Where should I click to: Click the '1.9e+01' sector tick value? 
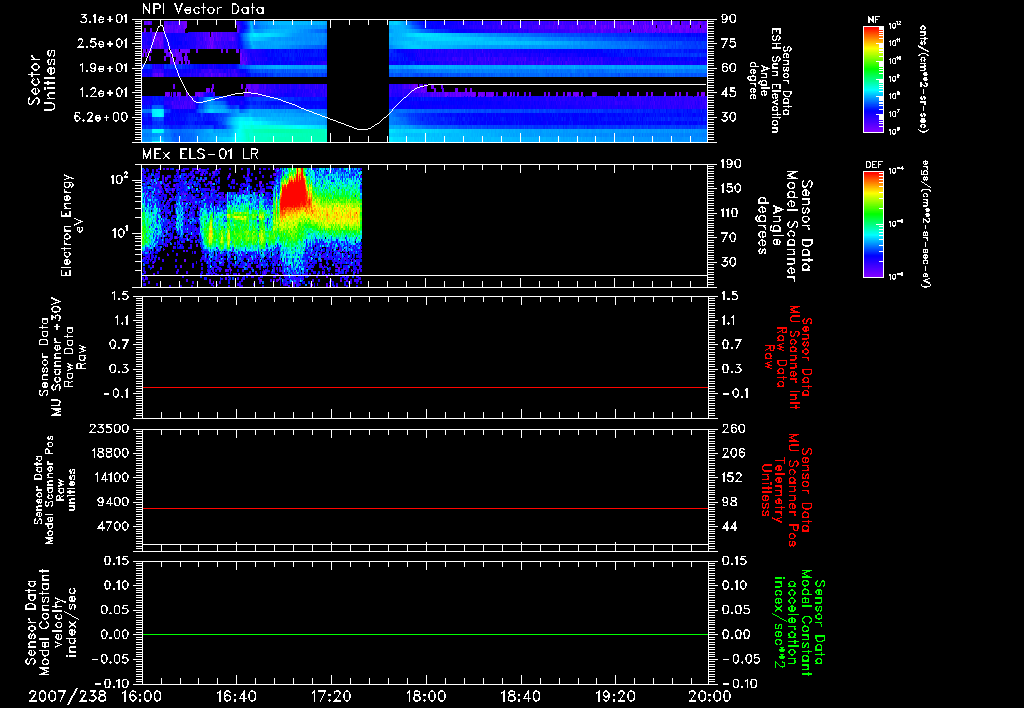[104, 68]
